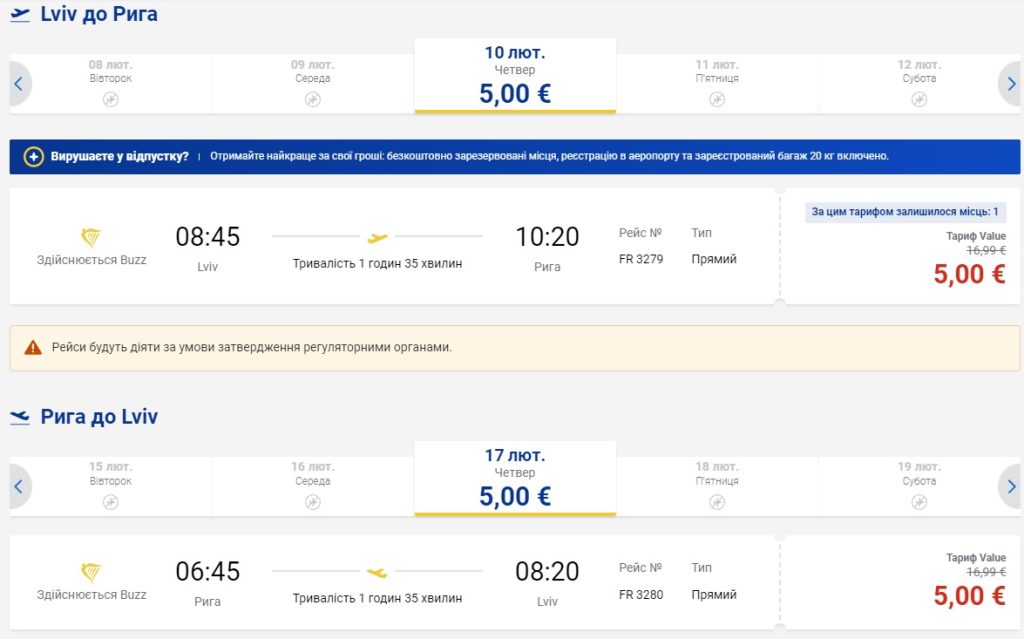Show earlier outbound dates with left arrow
This screenshot has height=639, width=1024.
point(19,84)
